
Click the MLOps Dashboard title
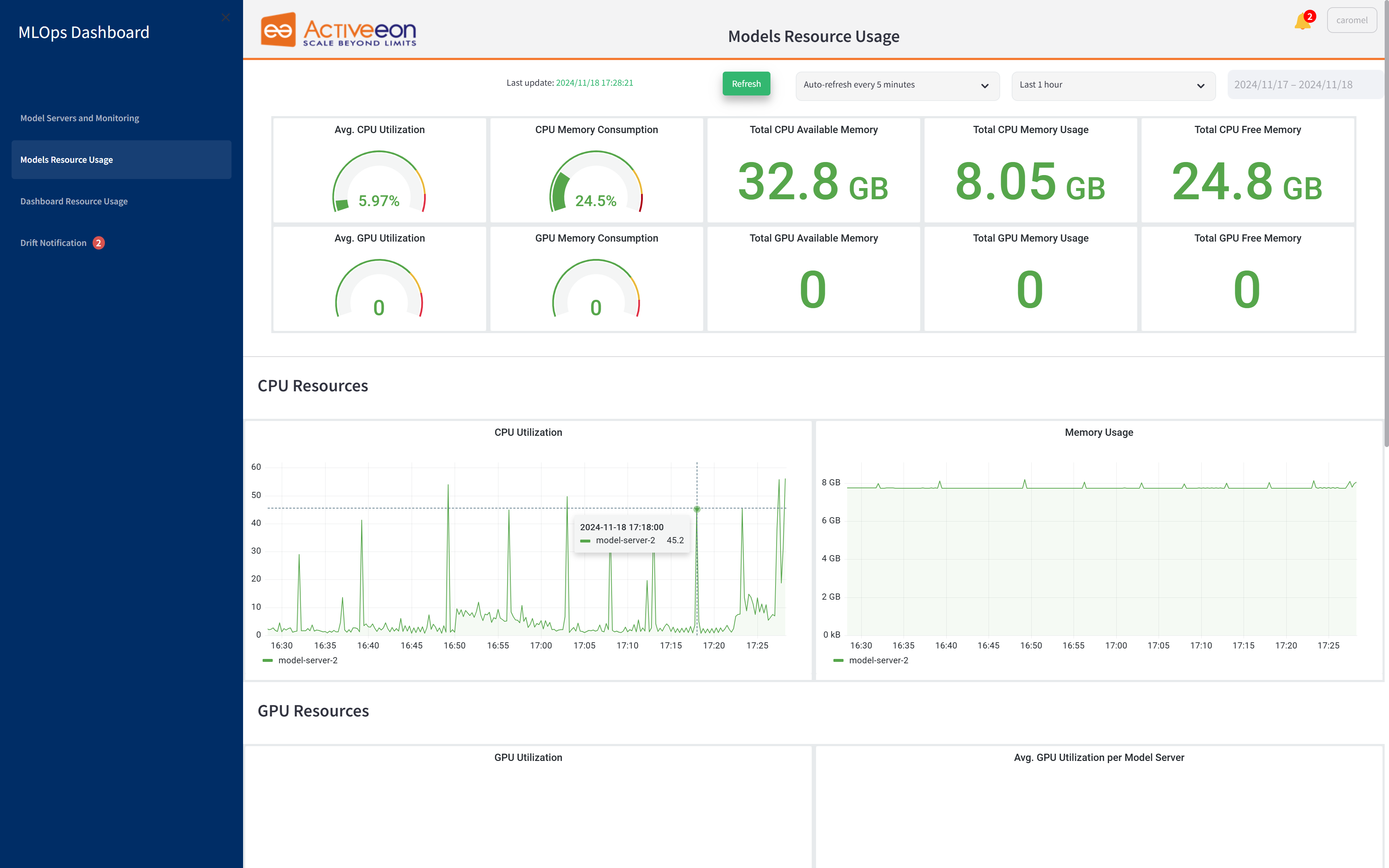[x=84, y=32]
